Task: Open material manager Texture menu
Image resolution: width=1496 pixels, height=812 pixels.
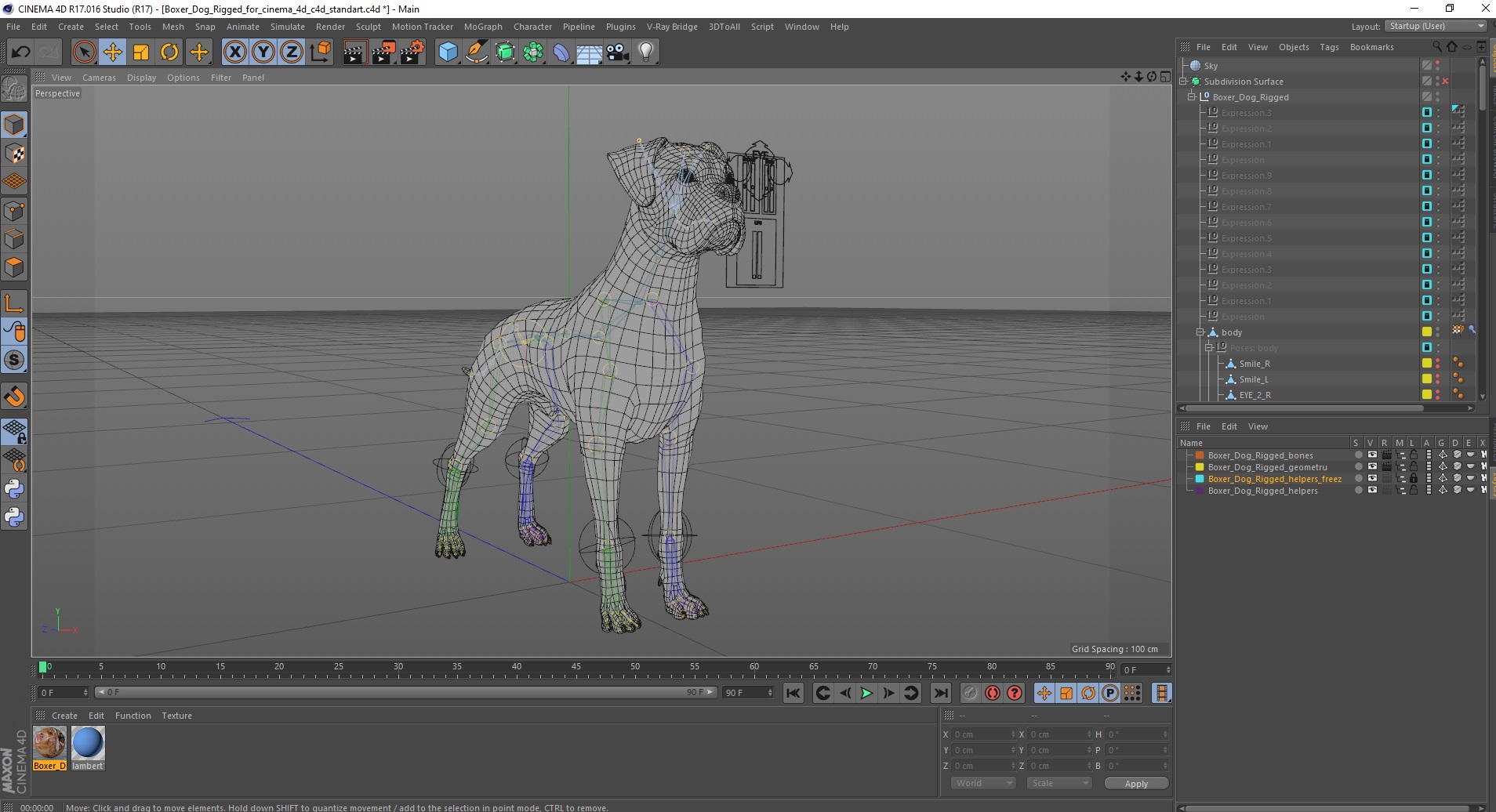Action: point(176,716)
